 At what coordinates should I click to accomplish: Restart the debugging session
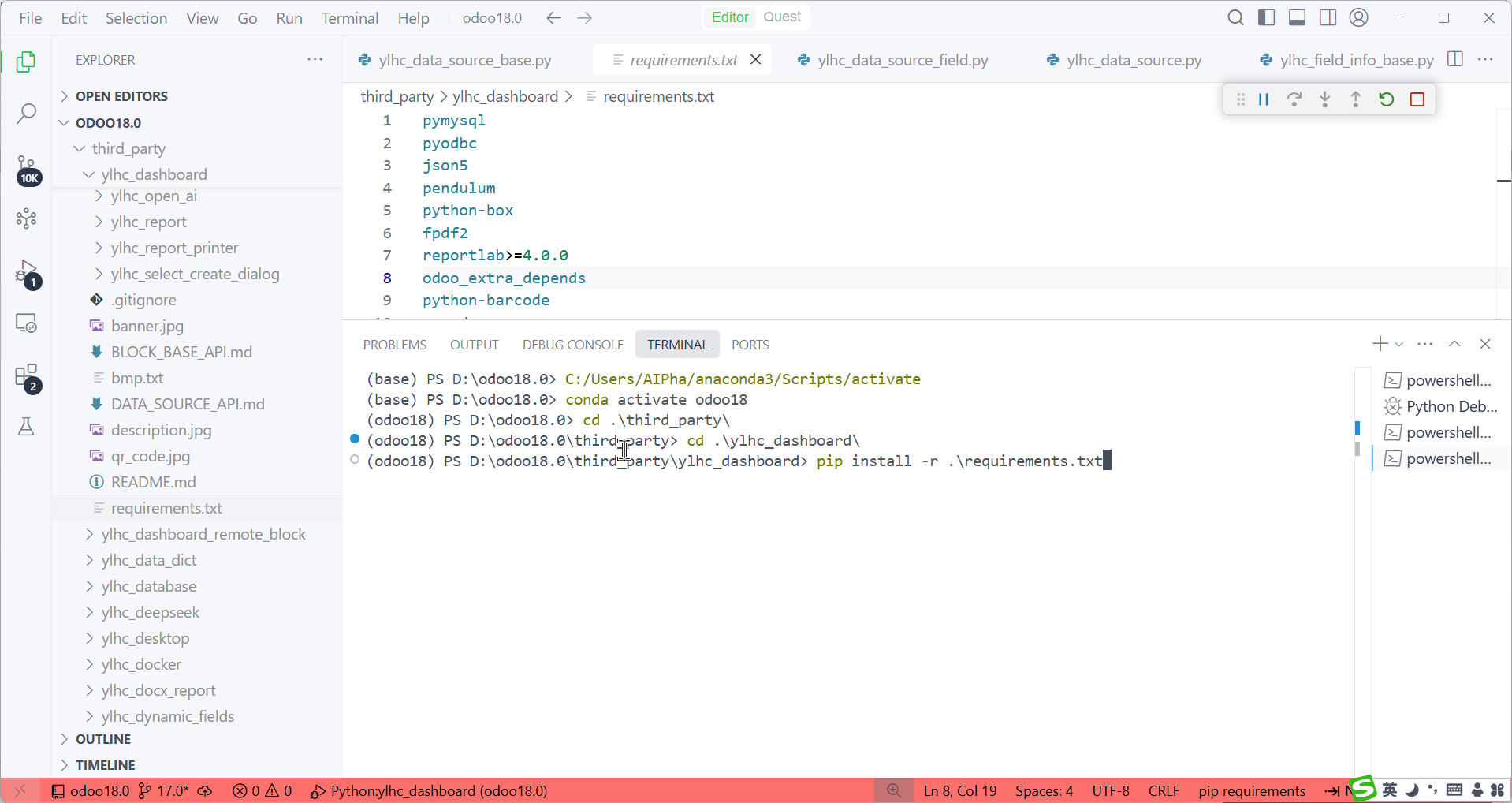point(1386,99)
